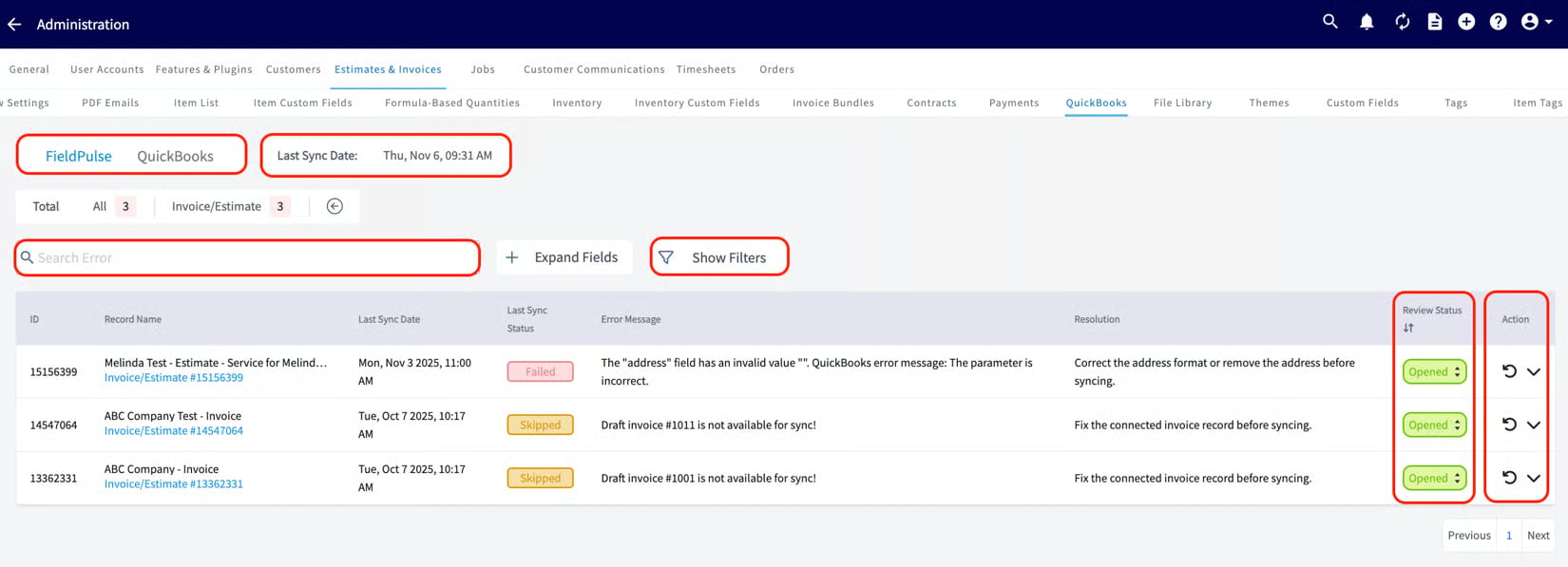1568x567 pixels.
Task: Click the sync refresh icon in header
Action: (x=1403, y=22)
